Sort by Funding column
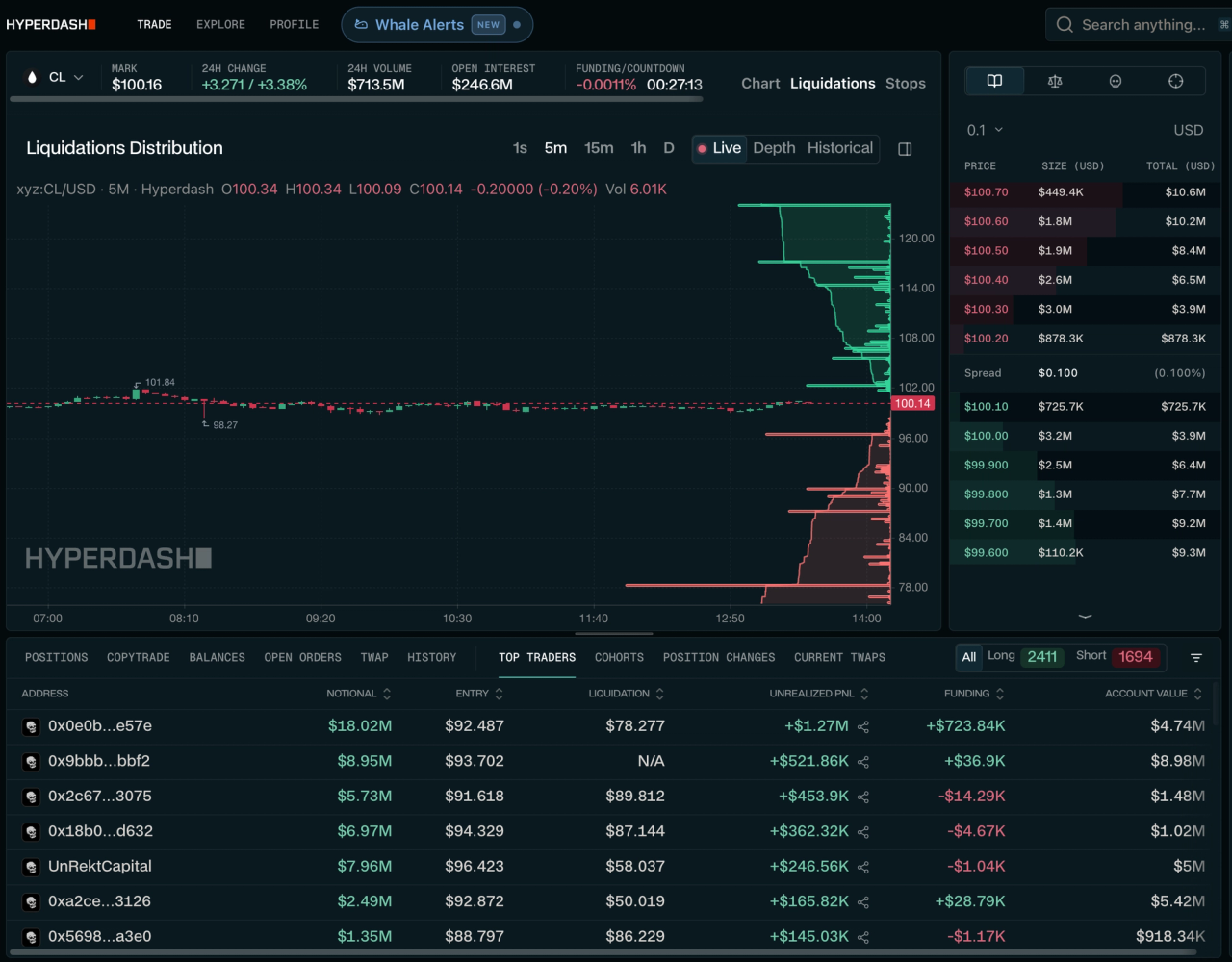Image resolution: width=1232 pixels, height=962 pixels. [x=974, y=694]
